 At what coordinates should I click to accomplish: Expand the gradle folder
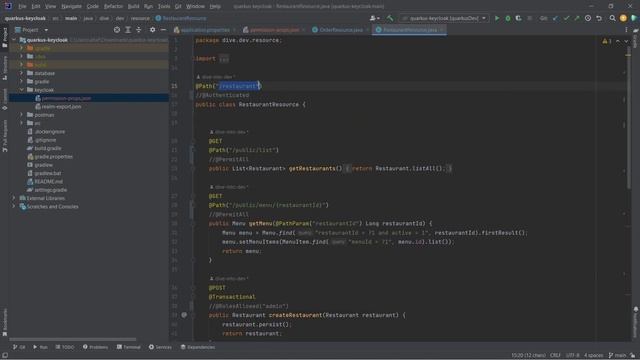(x=22, y=82)
